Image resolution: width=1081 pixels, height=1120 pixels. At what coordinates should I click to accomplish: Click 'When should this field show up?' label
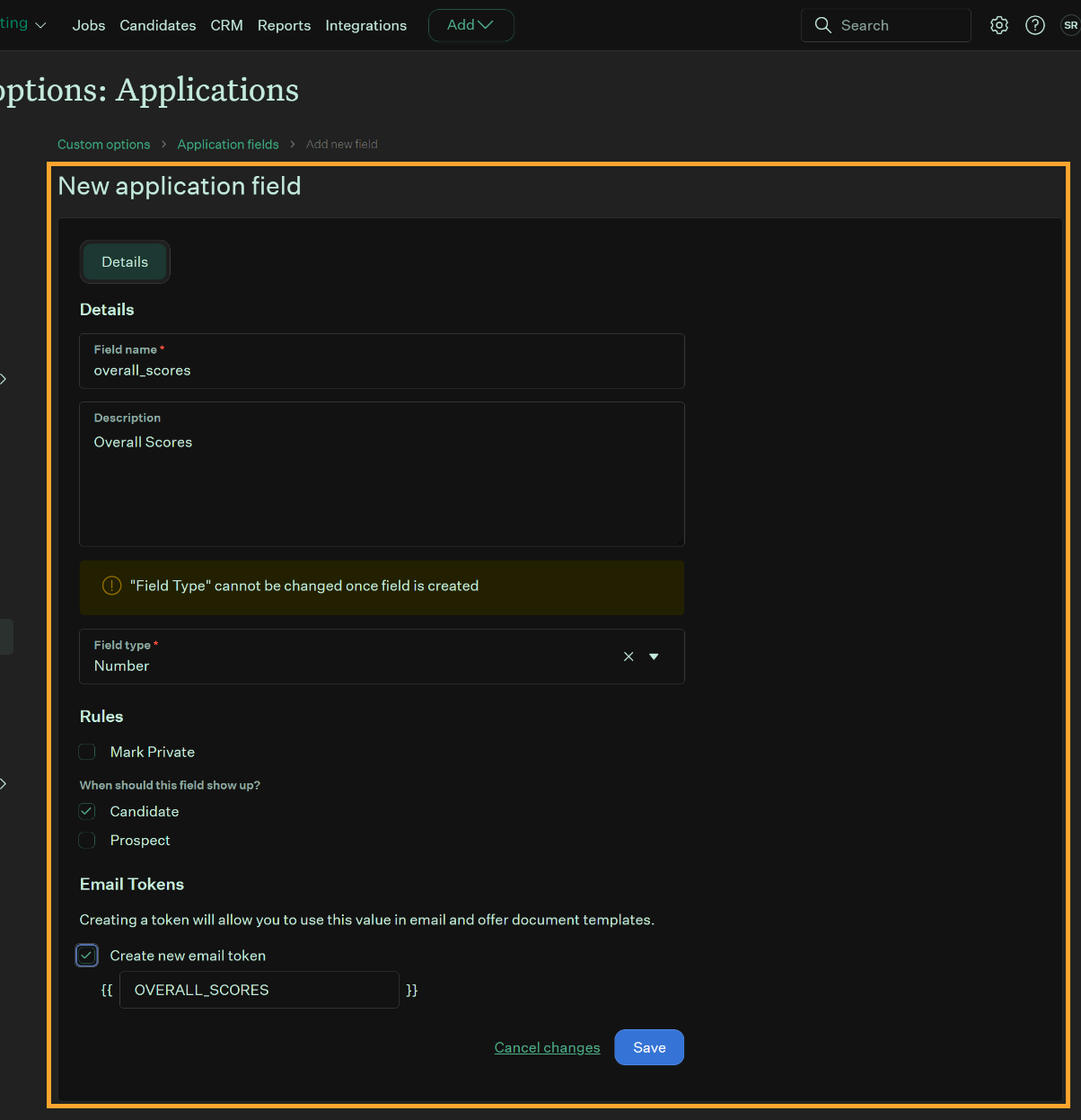click(170, 785)
